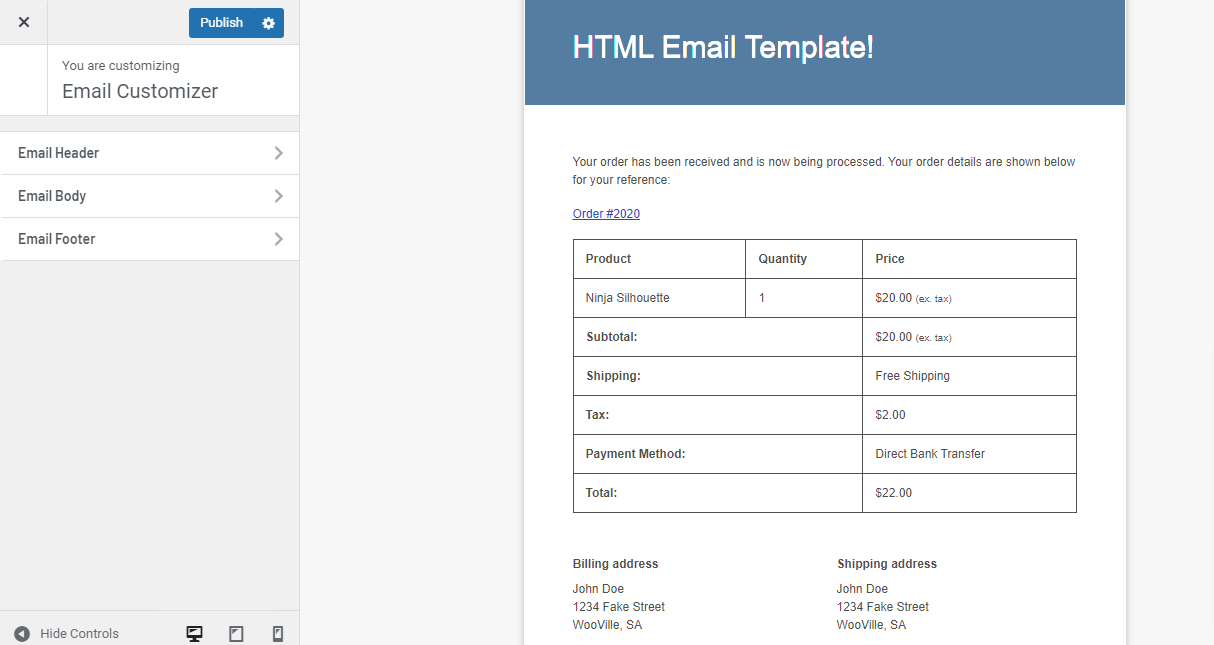The height and width of the screenshot is (645, 1214).
Task: Click the Shipping: row label
Action: tap(613, 376)
